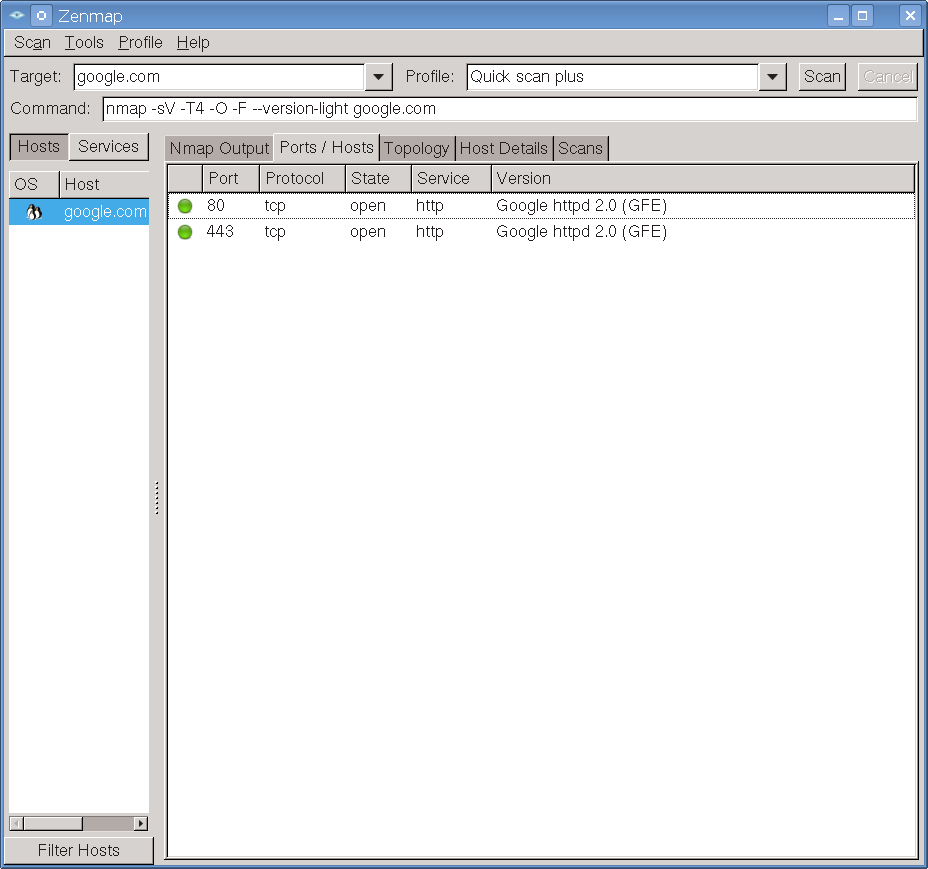Close the Zenmap window
Screen dimensions: 928x869
[910, 16]
